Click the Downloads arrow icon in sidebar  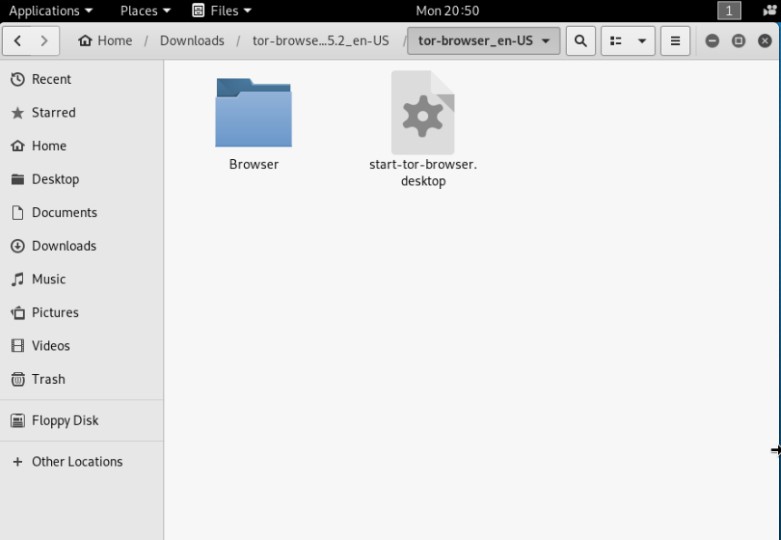17,246
